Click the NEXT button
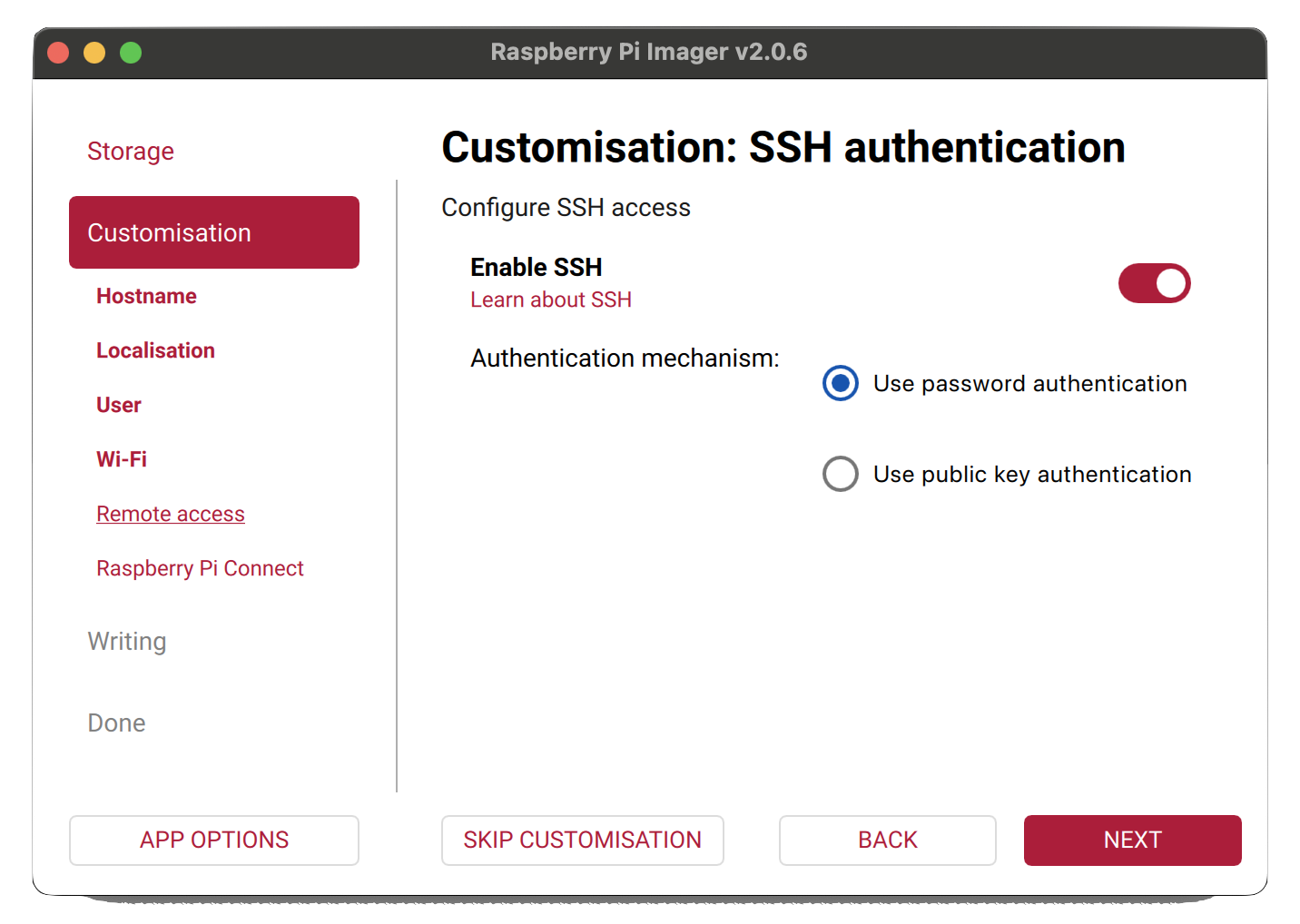The image size is (1300, 924). (x=1132, y=840)
